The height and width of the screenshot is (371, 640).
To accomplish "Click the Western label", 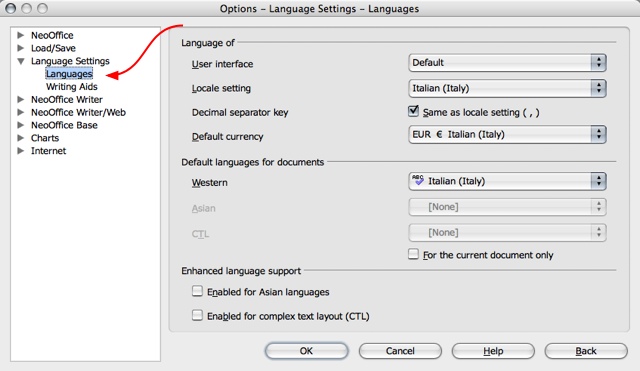I will click(x=209, y=182).
